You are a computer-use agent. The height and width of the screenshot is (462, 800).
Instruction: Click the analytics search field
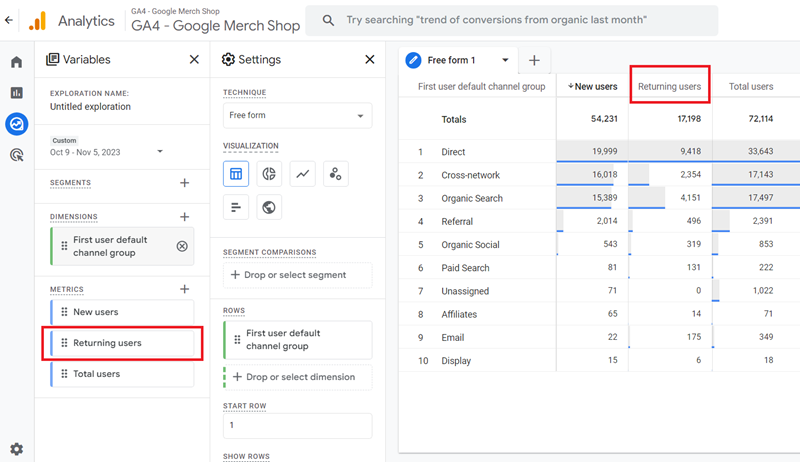tap(512, 20)
